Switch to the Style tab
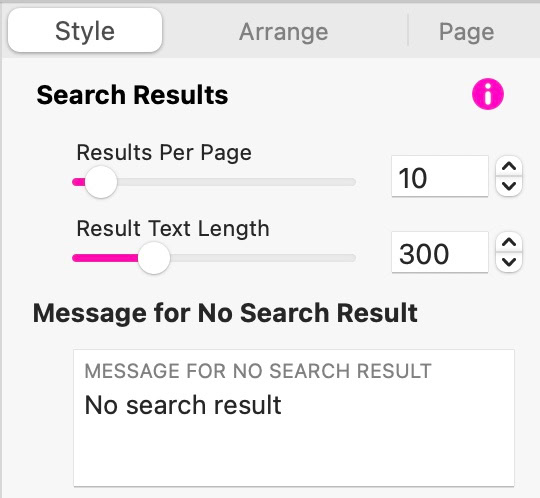 [85, 31]
